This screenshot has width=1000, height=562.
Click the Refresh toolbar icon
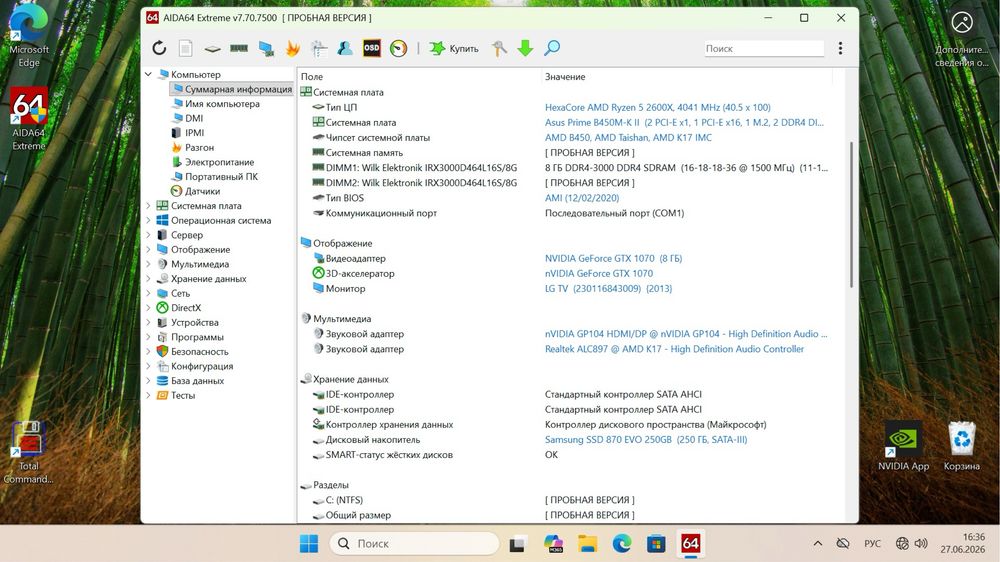pyautogui.click(x=159, y=48)
